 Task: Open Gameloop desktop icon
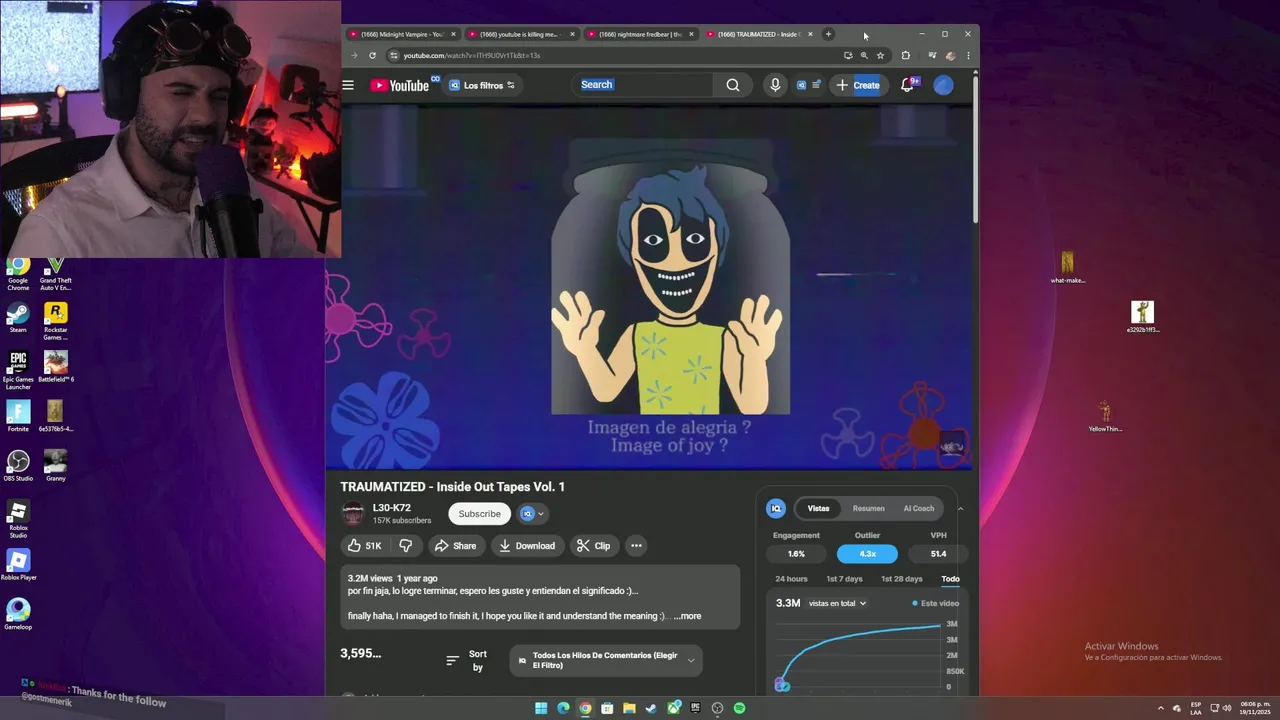click(18, 614)
